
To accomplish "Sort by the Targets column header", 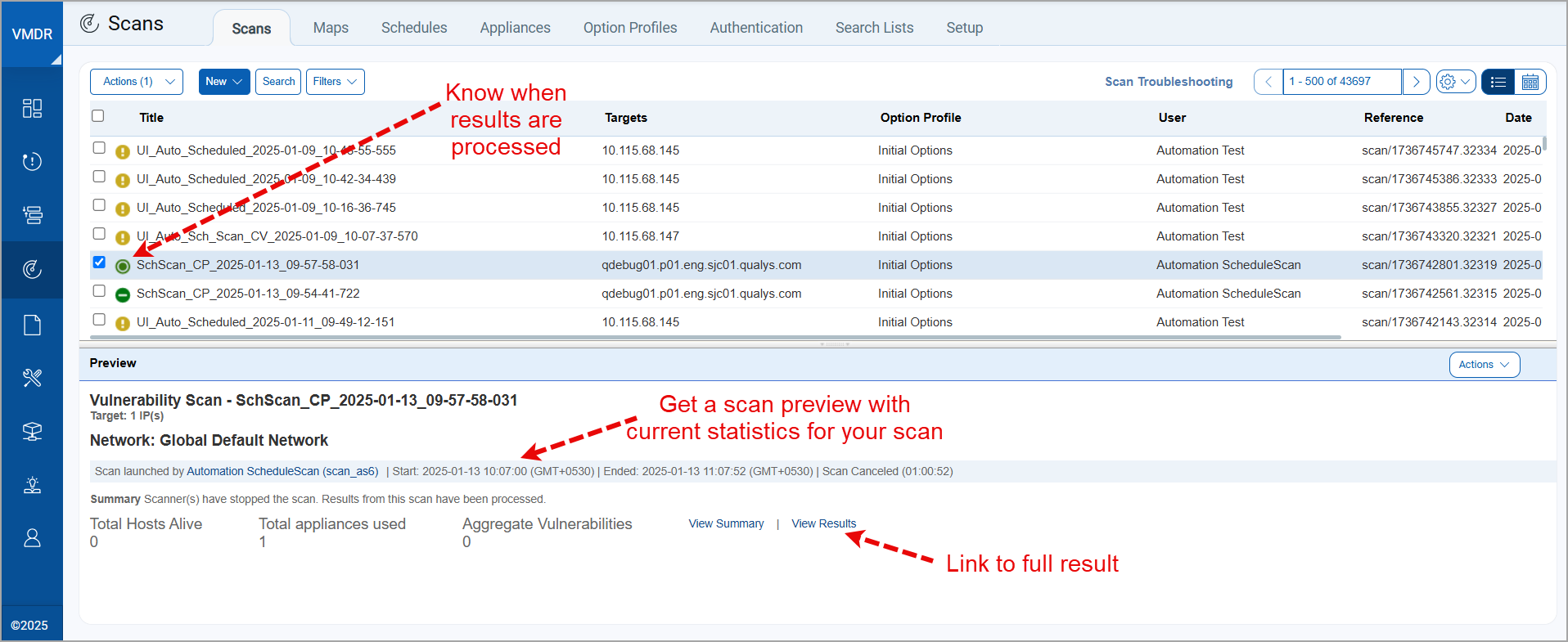I will tap(626, 118).
